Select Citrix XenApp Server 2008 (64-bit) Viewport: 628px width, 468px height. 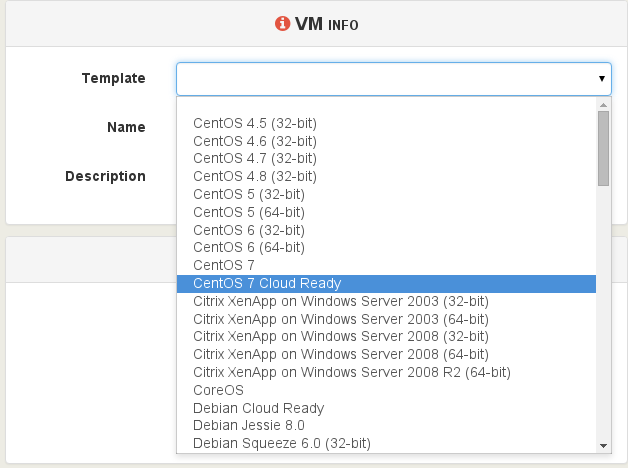386,354
